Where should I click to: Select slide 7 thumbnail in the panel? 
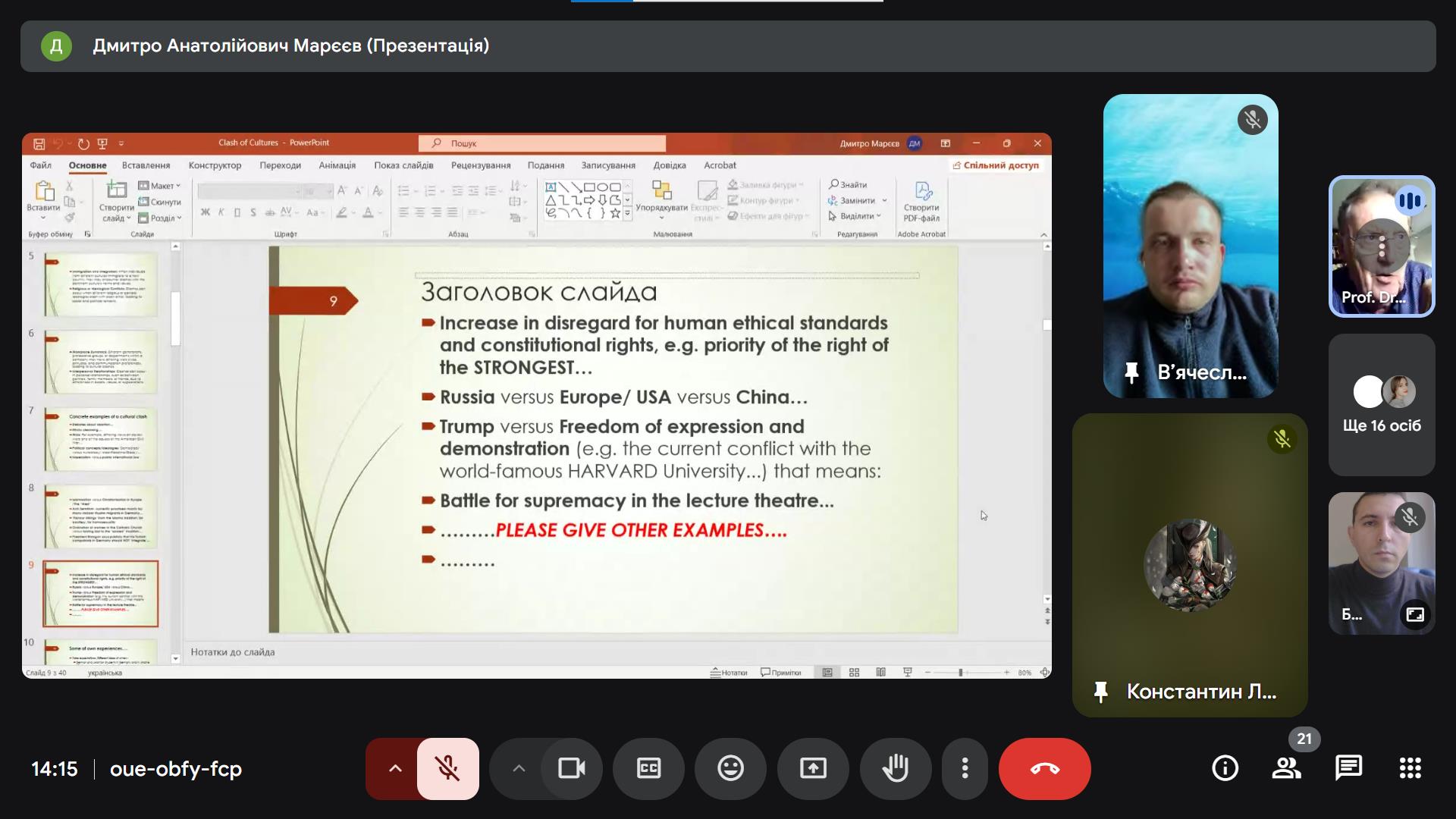(101, 440)
